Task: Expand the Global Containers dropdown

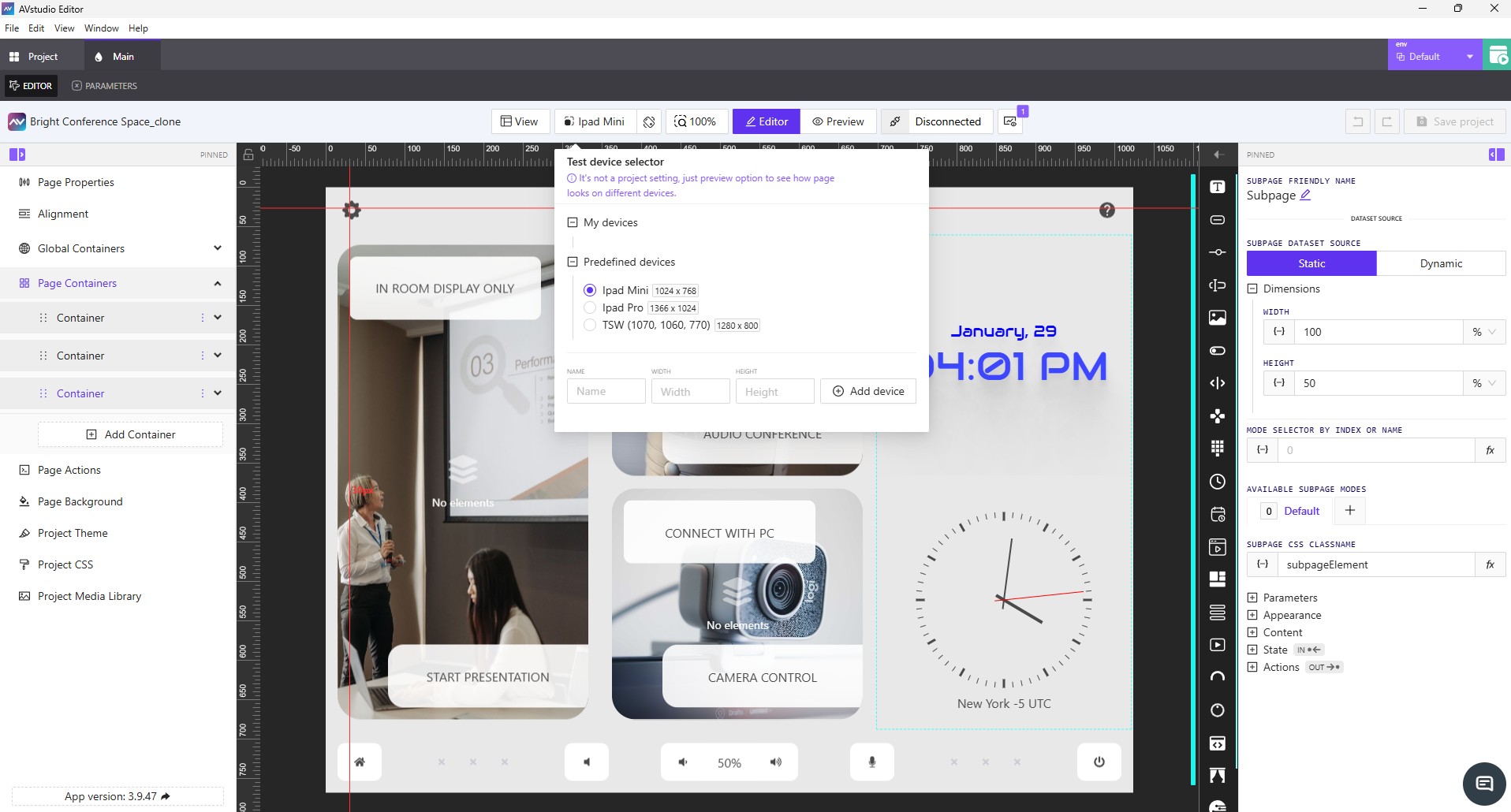Action: (x=217, y=248)
